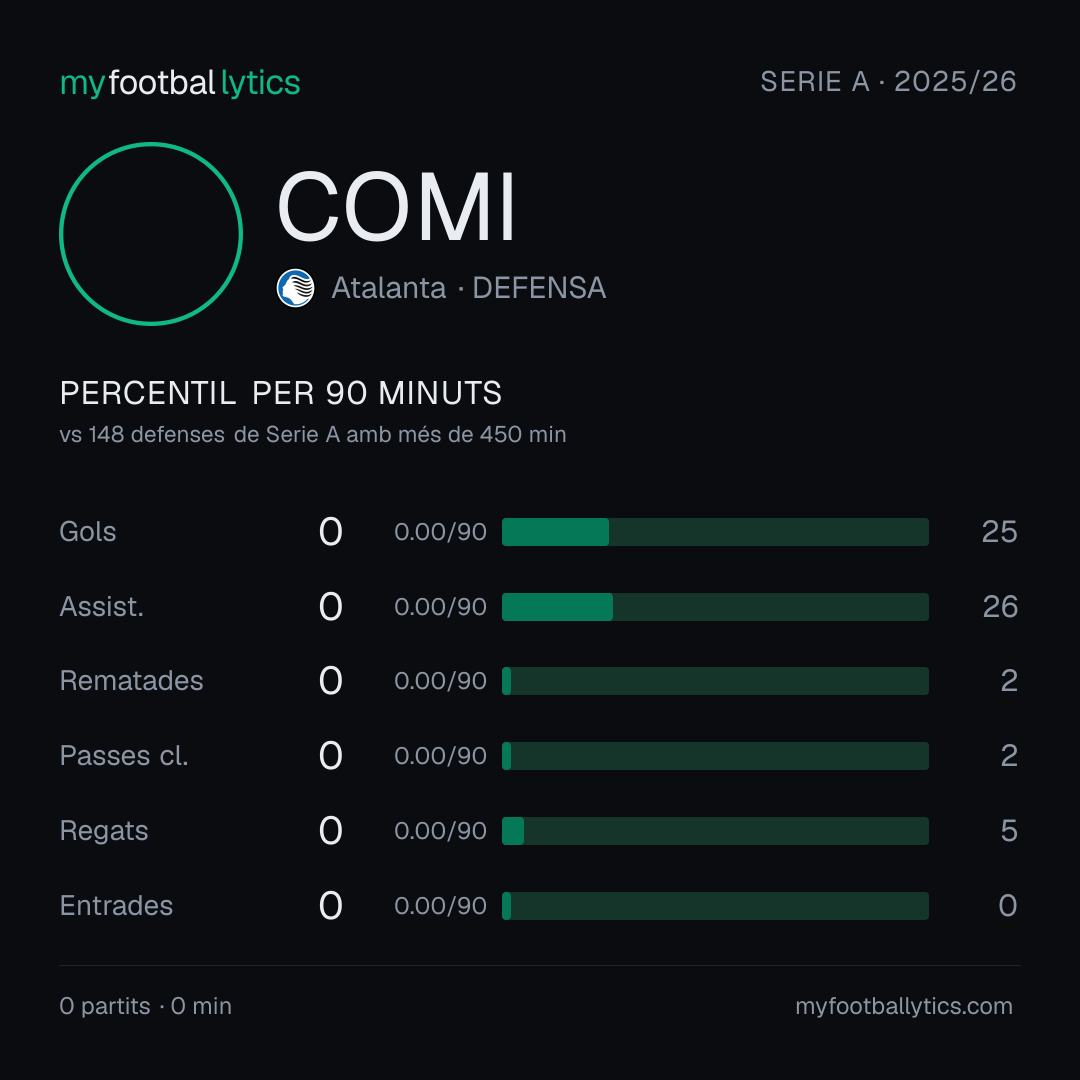Screen dimensions: 1080x1080
Task: Click the Gols stat label
Action: tap(87, 532)
